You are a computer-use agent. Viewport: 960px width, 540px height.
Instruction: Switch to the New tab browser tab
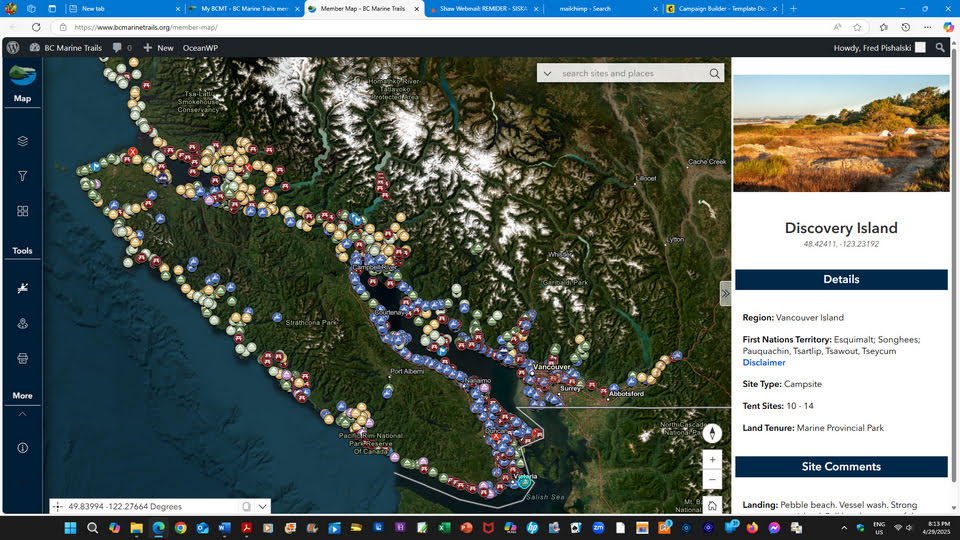pos(122,9)
